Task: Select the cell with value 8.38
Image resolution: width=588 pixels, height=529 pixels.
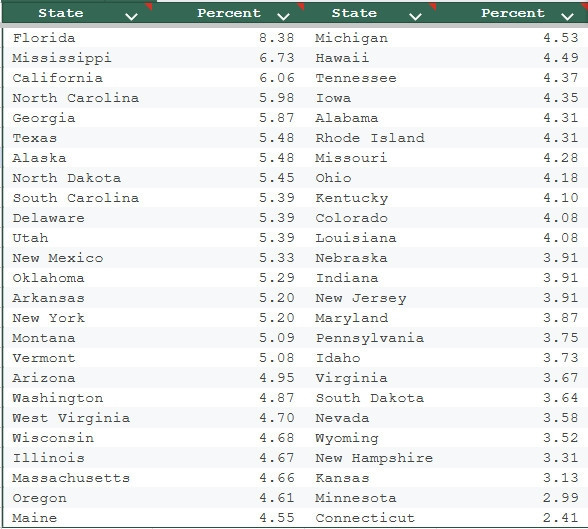Action: [230, 37]
